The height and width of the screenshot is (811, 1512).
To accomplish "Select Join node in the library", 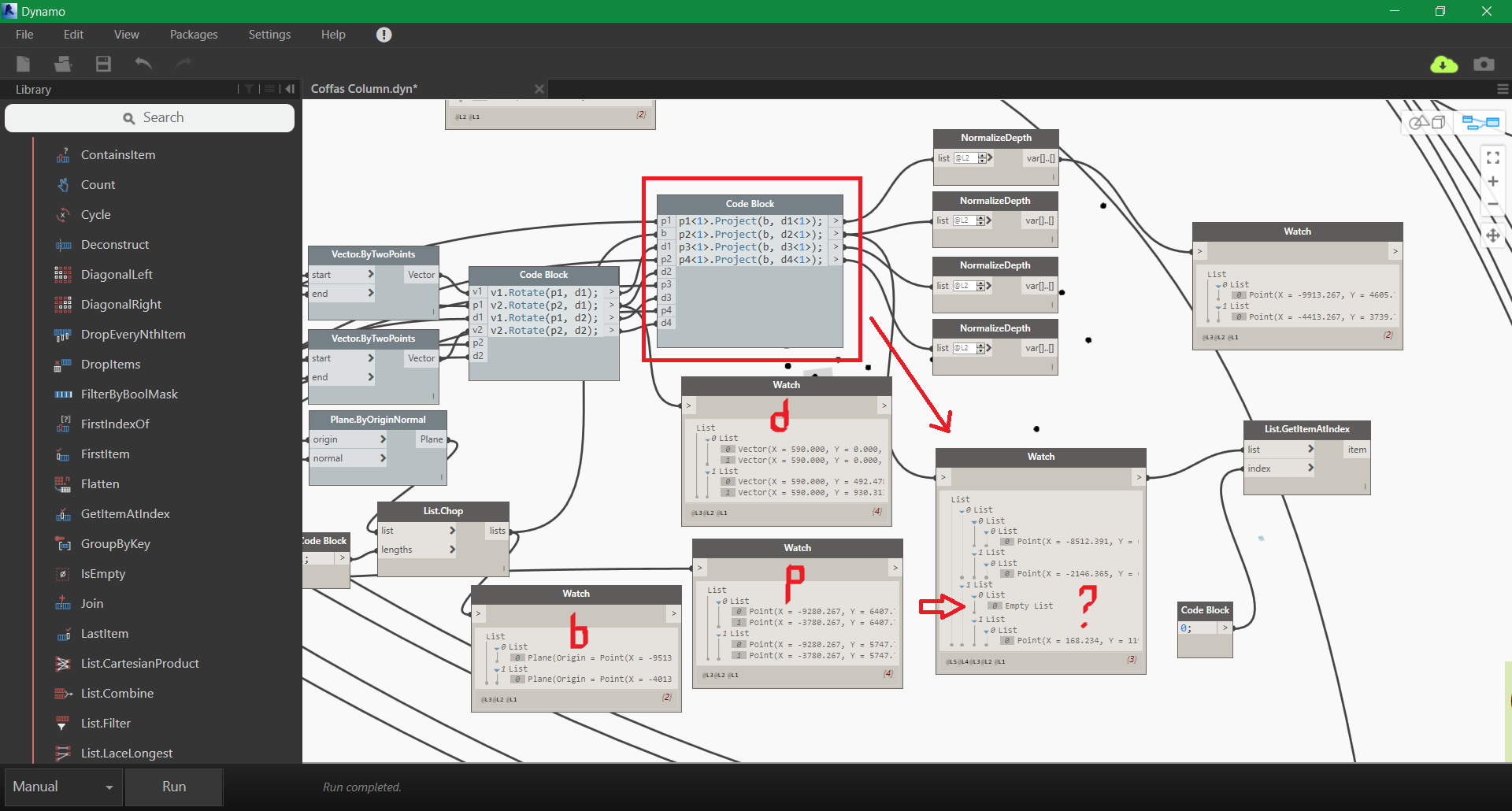I will [91, 604].
